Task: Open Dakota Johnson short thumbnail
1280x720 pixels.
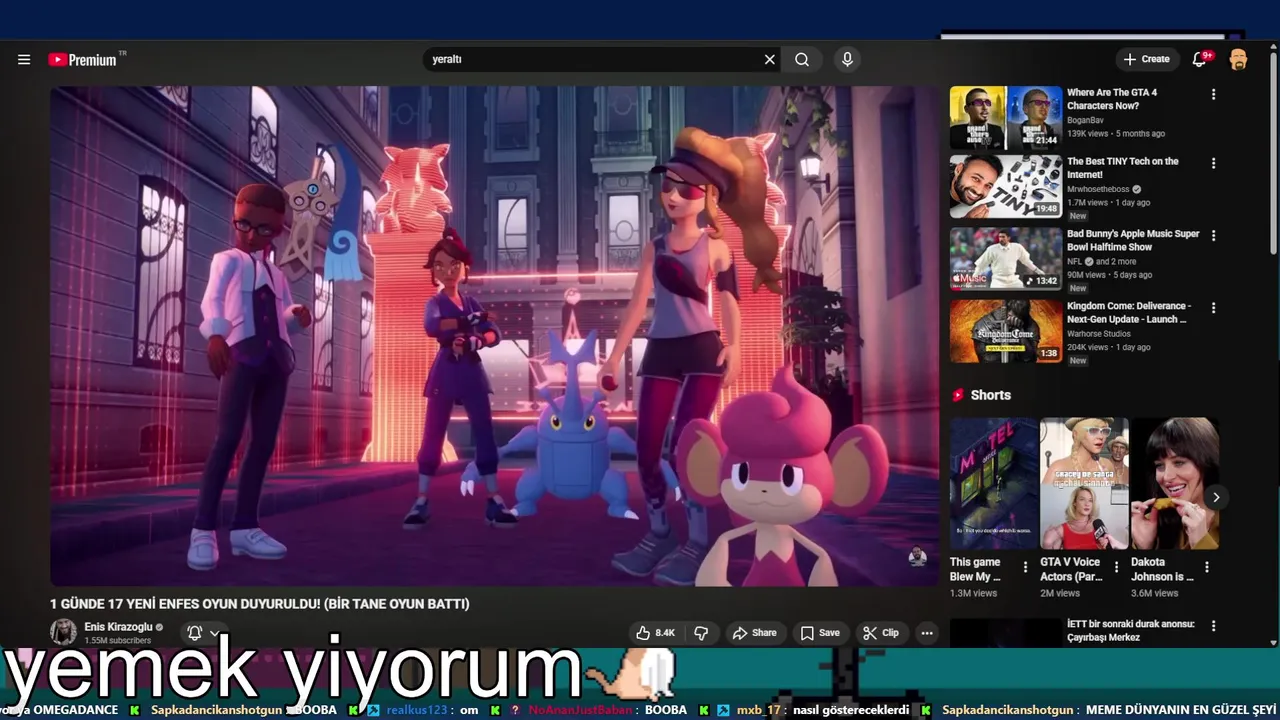Action: point(1175,483)
